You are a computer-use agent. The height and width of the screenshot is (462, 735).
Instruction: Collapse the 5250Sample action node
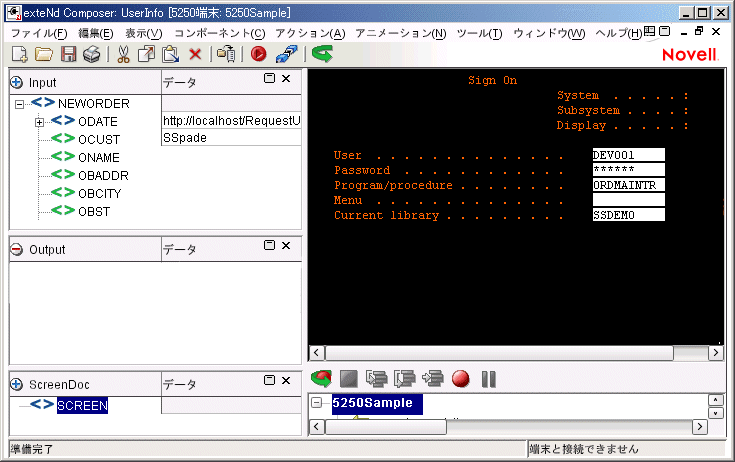pos(317,402)
